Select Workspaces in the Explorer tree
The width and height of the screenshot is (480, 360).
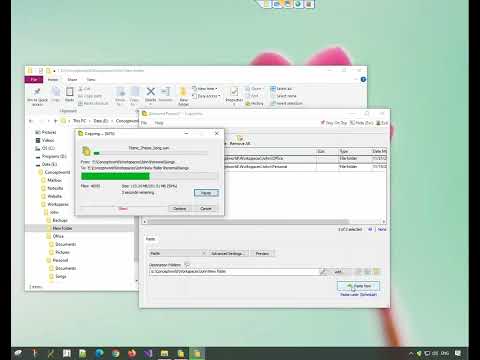58,204
